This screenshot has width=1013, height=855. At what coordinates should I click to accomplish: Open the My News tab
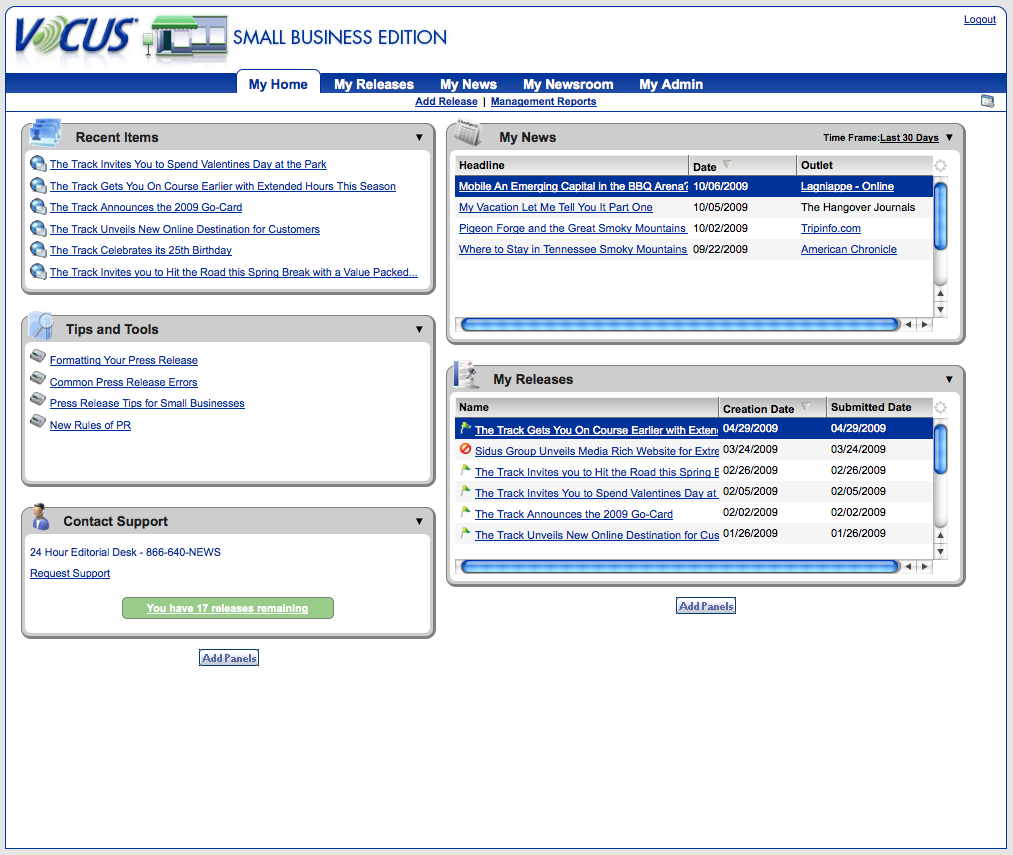click(468, 84)
